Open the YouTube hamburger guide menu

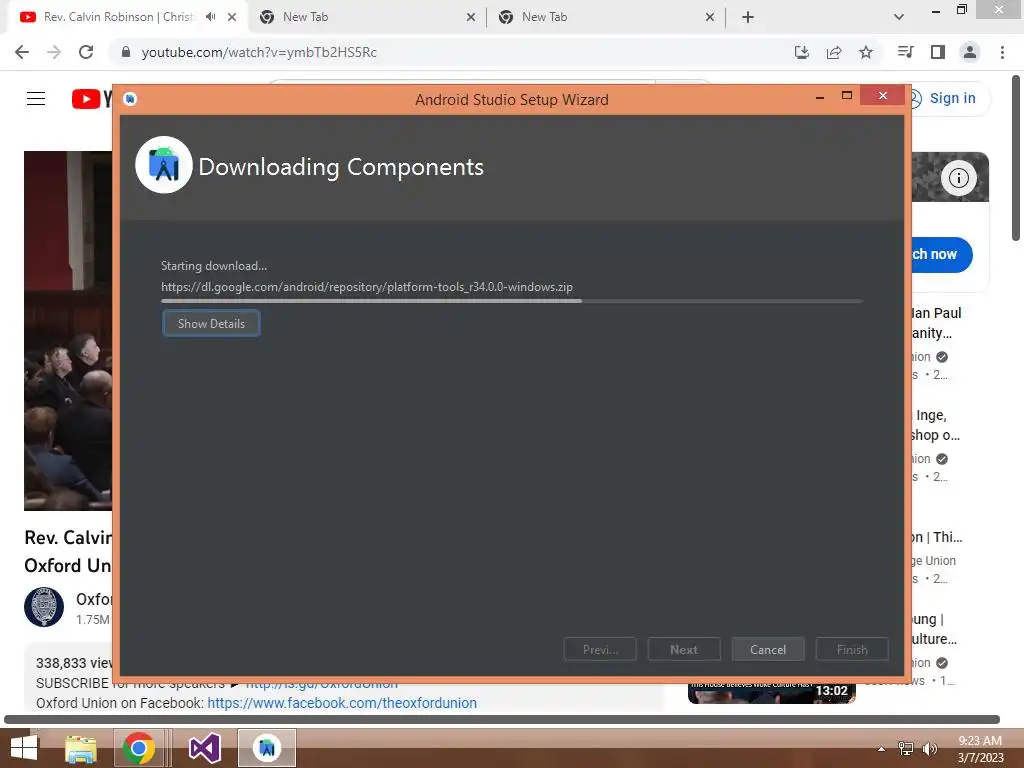click(x=36, y=99)
